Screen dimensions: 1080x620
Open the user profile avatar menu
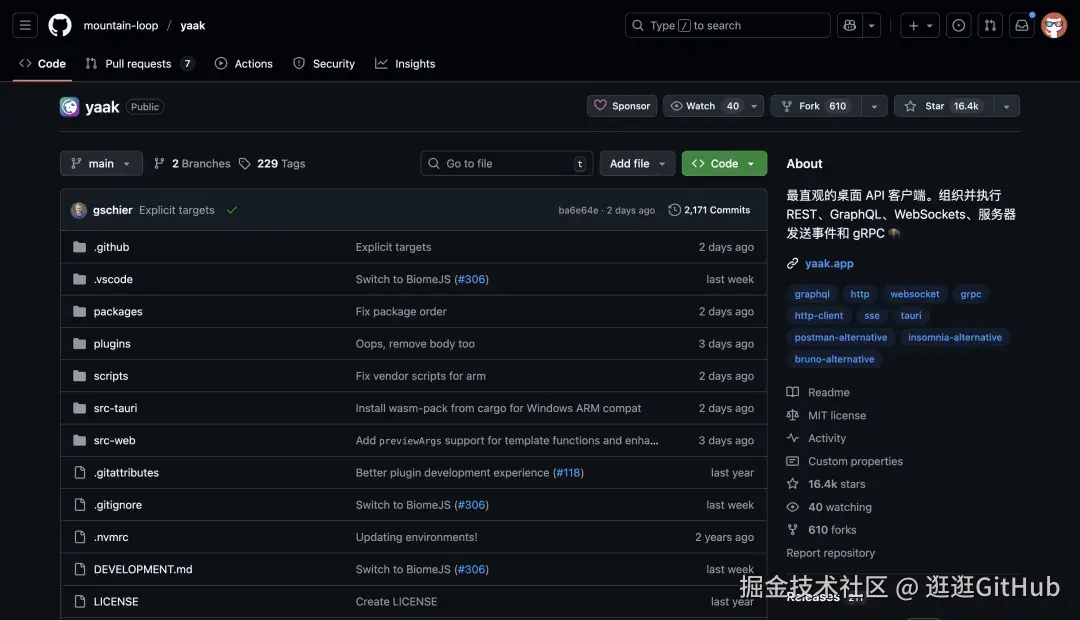tap(1054, 25)
